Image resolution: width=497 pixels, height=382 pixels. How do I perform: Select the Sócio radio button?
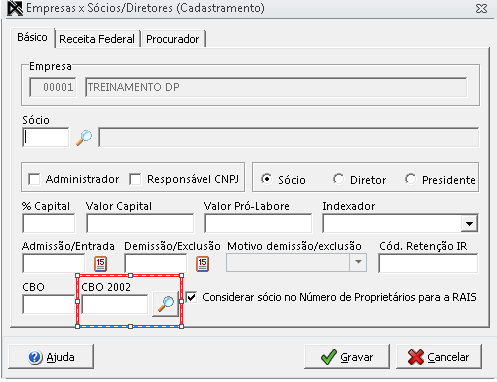click(x=267, y=179)
